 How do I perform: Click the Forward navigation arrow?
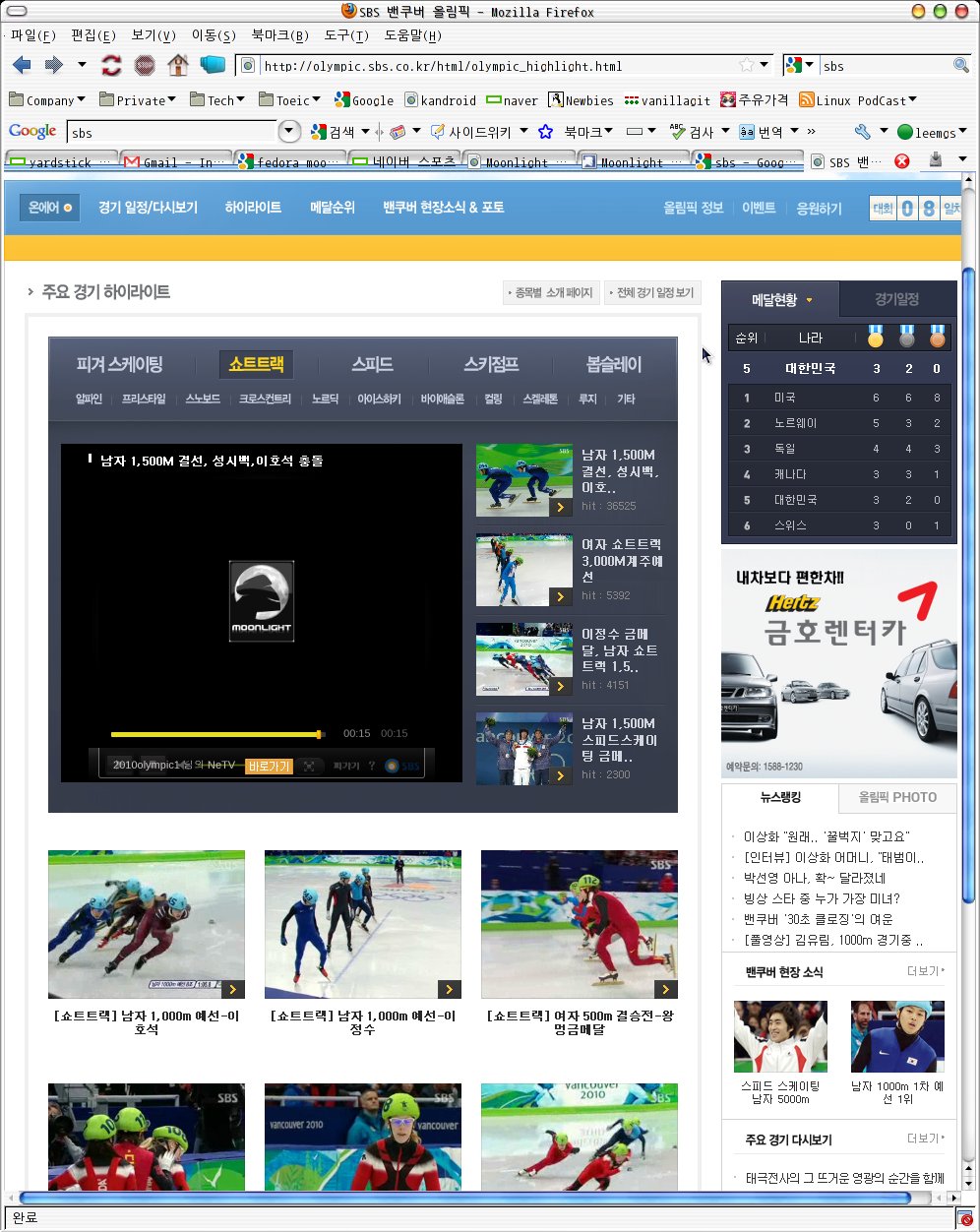[x=53, y=65]
